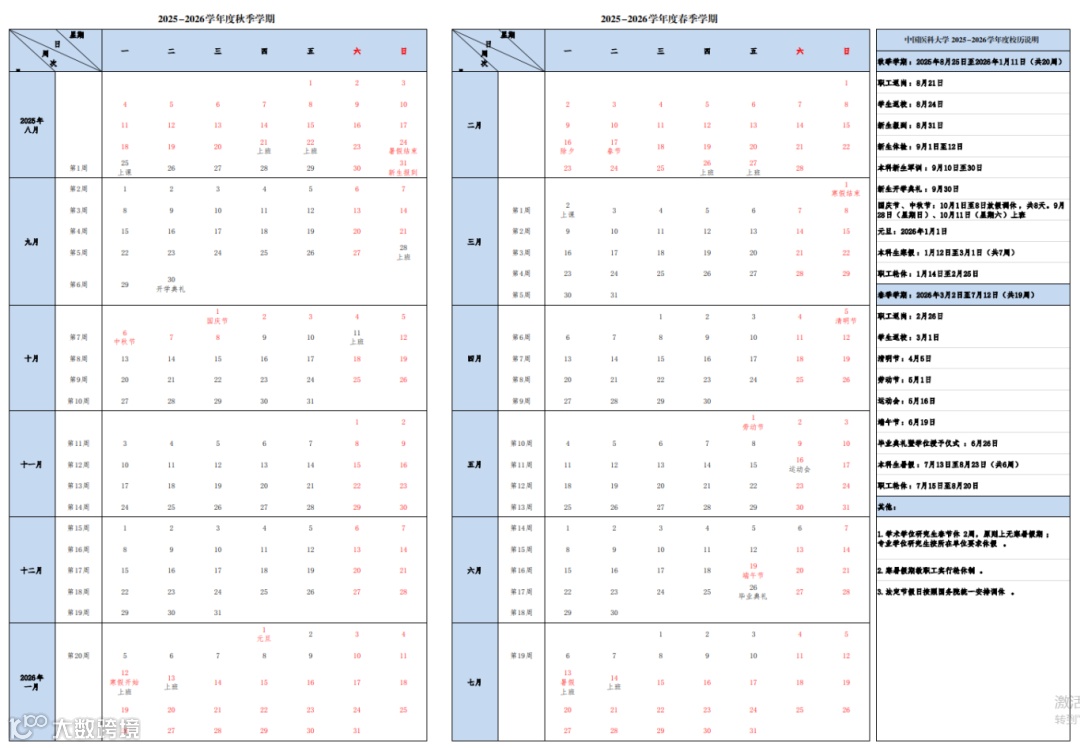Click '第19周' week label in spring July row
The width and height of the screenshot is (1080, 748).
point(521,656)
